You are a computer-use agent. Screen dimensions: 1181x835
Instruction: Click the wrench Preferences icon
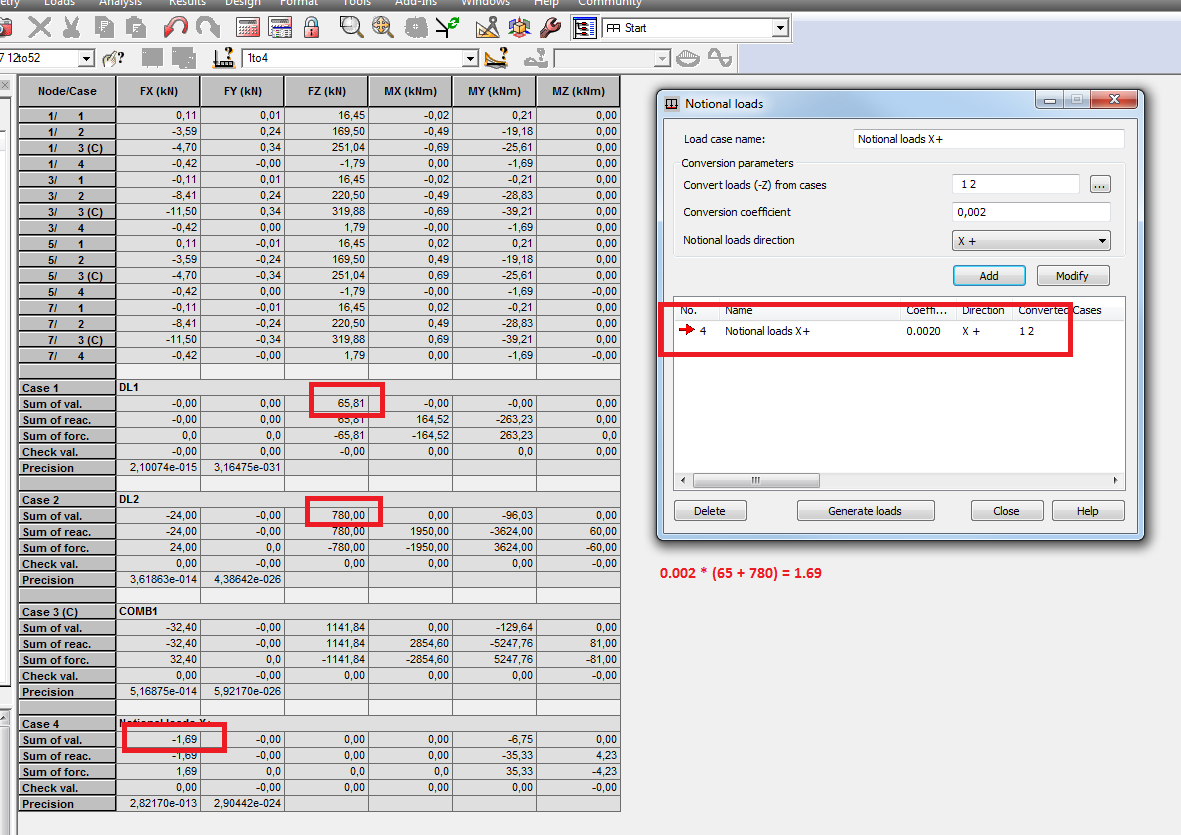pyautogui.click(x=550, y=27)
